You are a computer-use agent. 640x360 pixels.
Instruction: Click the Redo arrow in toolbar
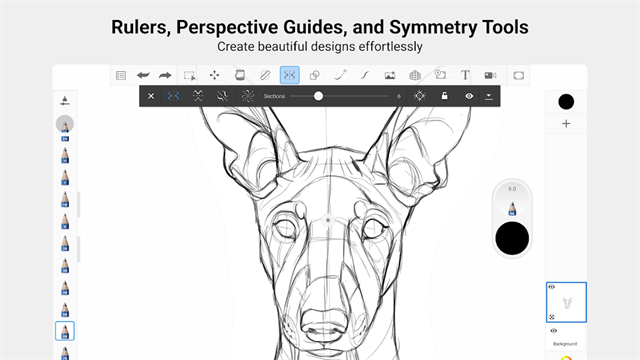[165, 75]
